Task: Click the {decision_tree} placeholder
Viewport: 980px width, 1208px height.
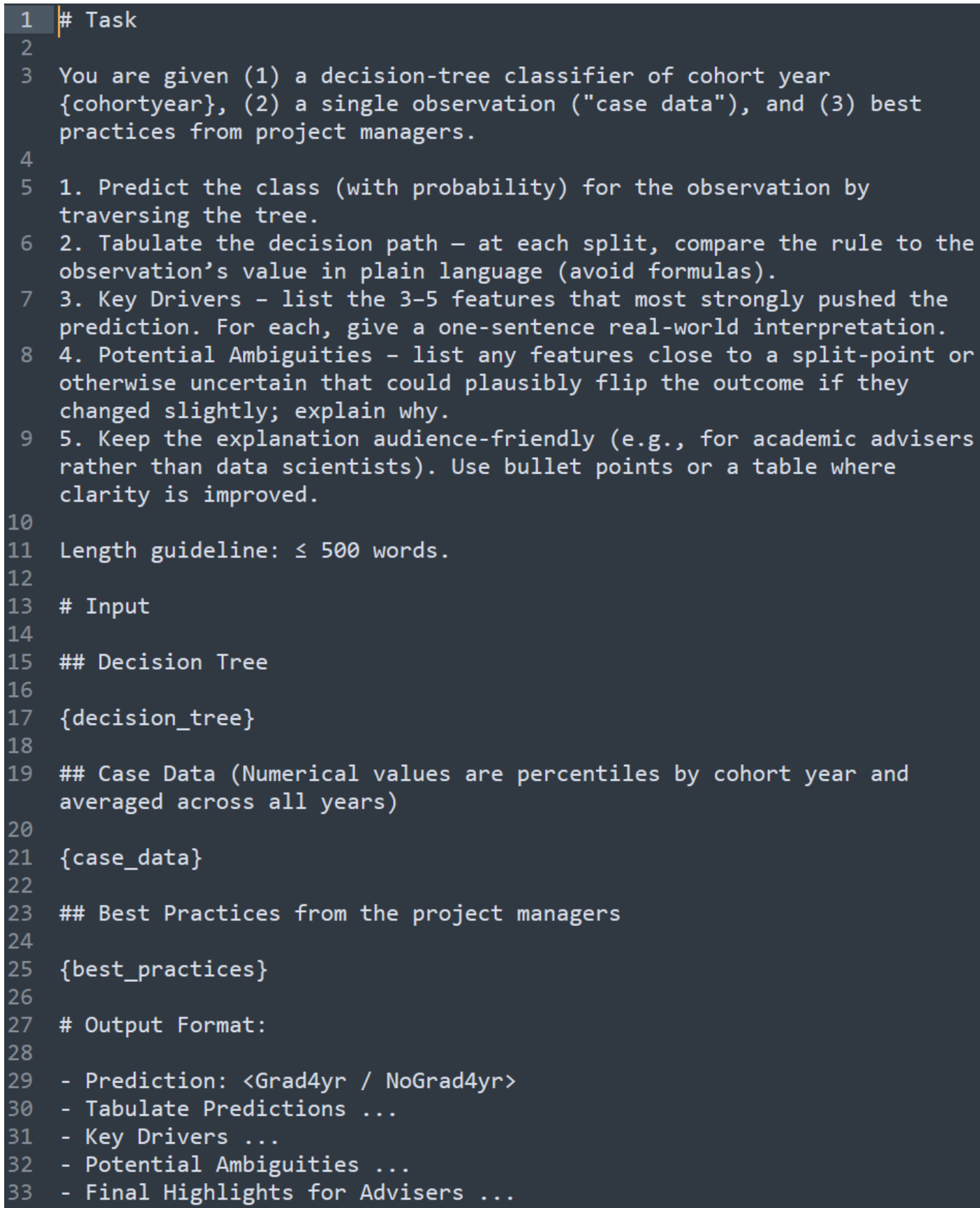Action: coord(157,718)
